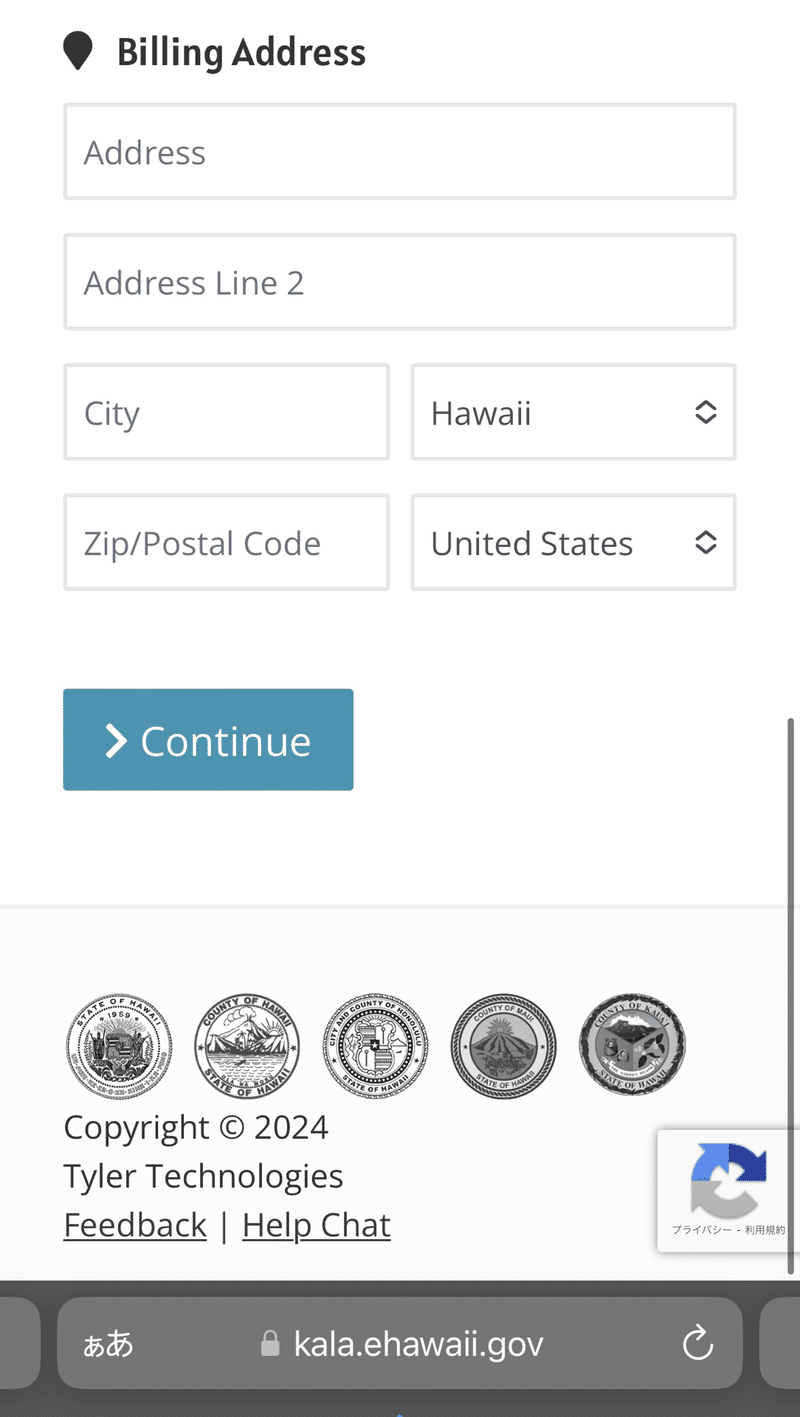This screenshot has width=800, height=1417.
Task: Focus the City text field
Action: click(227, 412)
